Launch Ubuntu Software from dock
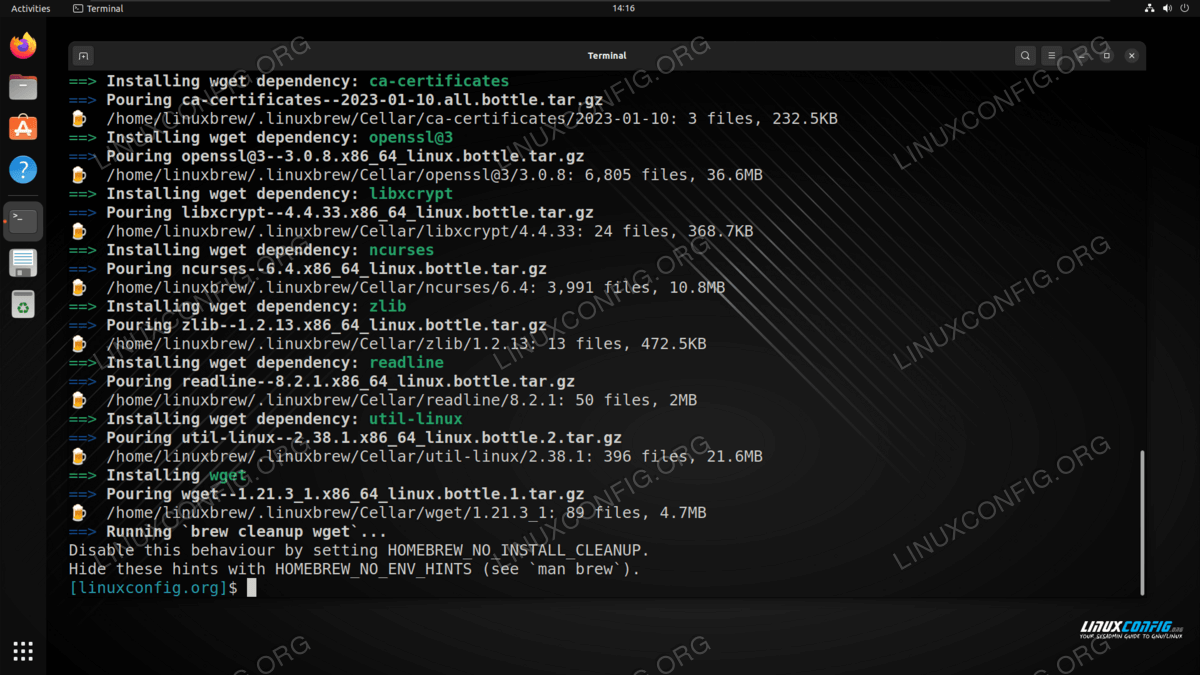The image size is (1200, 675). [23, 128]
